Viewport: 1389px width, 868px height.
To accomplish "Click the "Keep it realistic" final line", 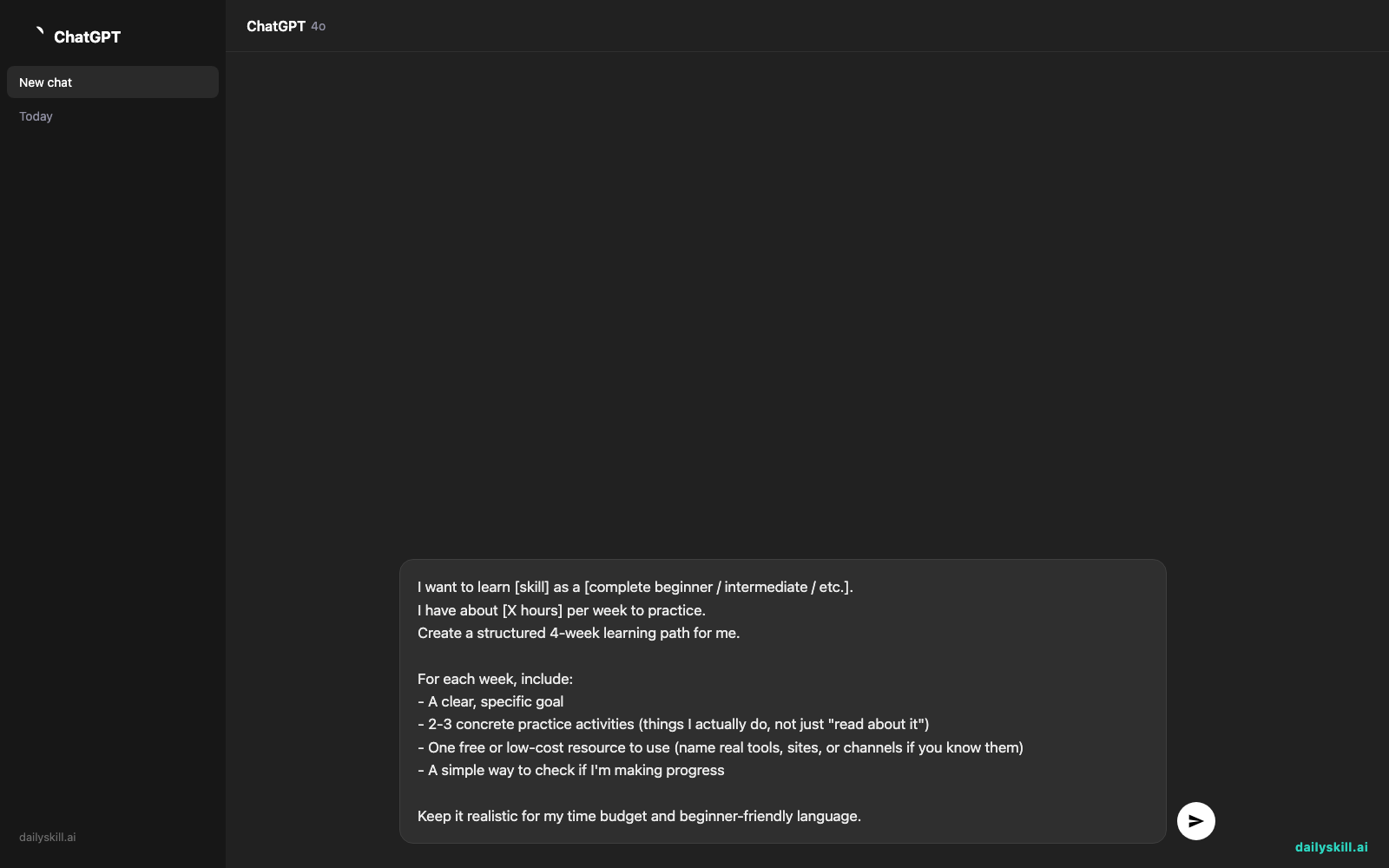I will (639, 816).
